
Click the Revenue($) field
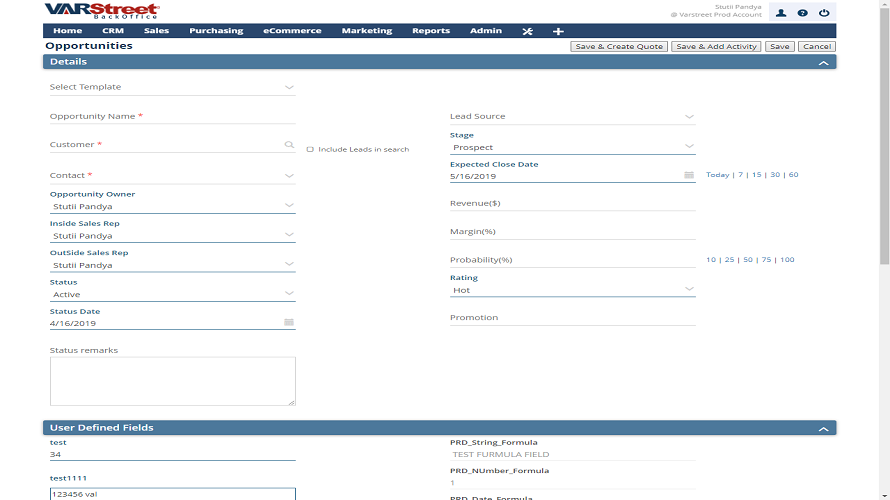[x=572, y=203]
